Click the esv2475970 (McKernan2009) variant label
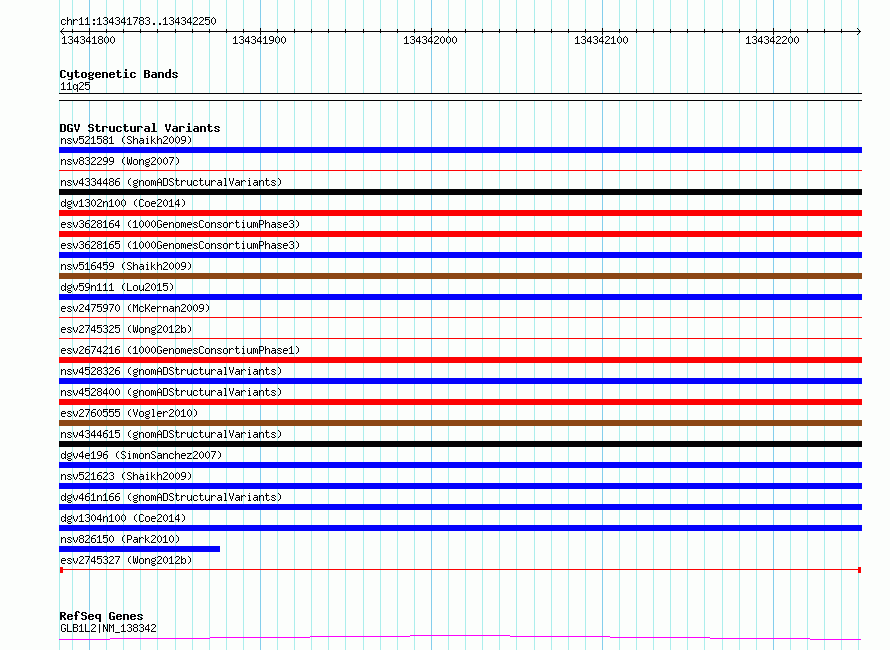Image resolution: width=890 pixels, height=650 pixels. pyautogui.click(x=135, y=308)
